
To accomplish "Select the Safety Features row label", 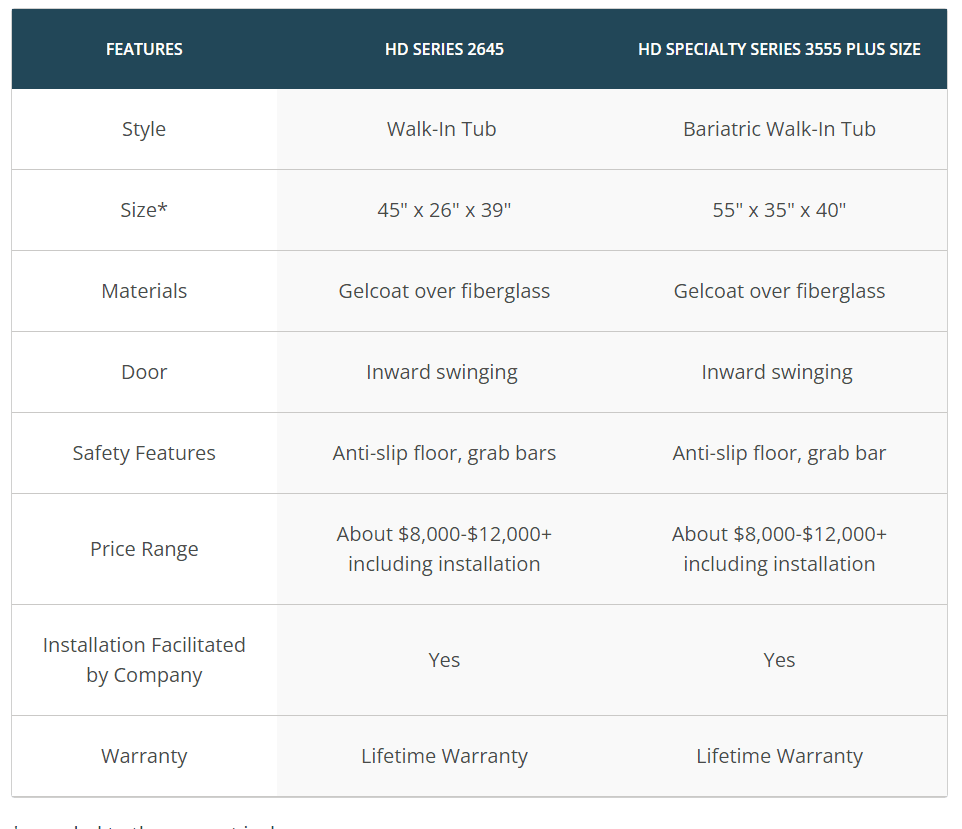I will point(144,453).
